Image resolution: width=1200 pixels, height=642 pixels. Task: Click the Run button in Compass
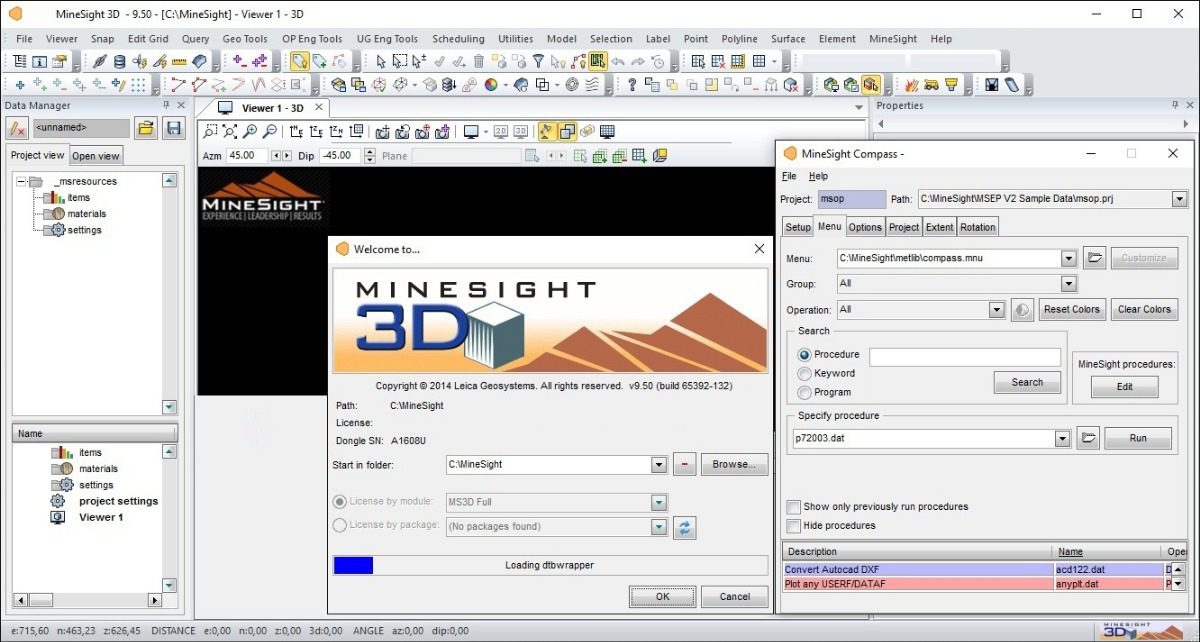[x=1138, y=438]
